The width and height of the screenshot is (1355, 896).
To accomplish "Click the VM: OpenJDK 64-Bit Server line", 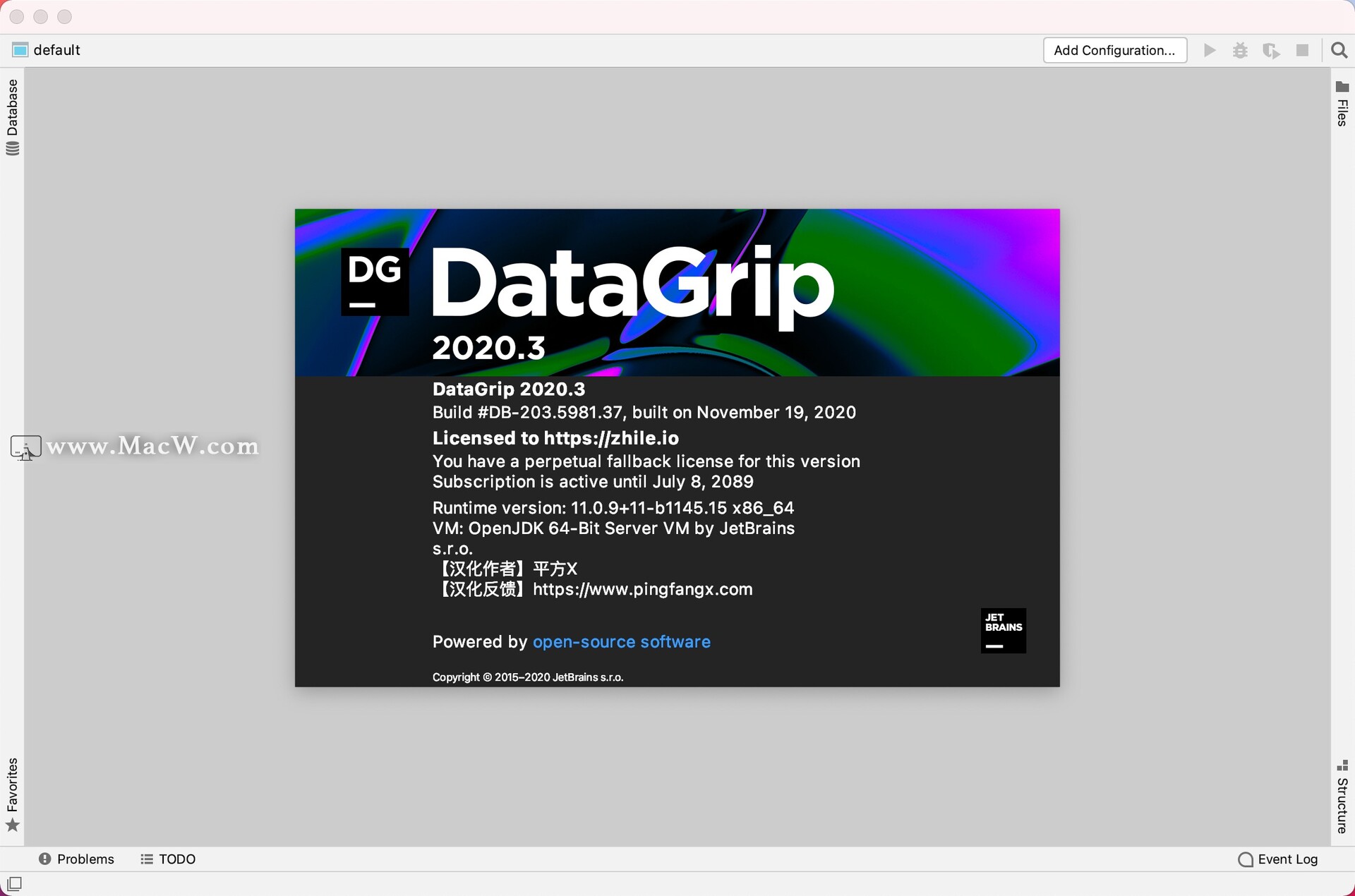I will tap(613, 528).
